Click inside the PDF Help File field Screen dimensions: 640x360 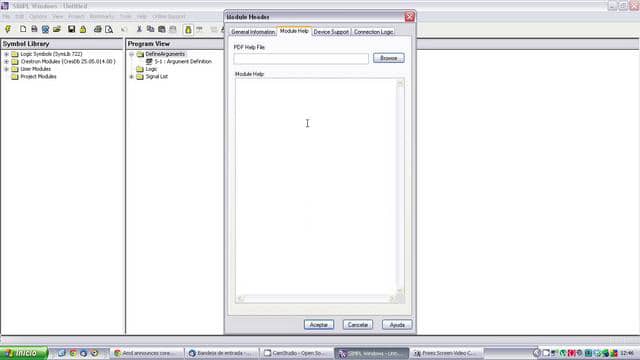click(x=301, y=59)
